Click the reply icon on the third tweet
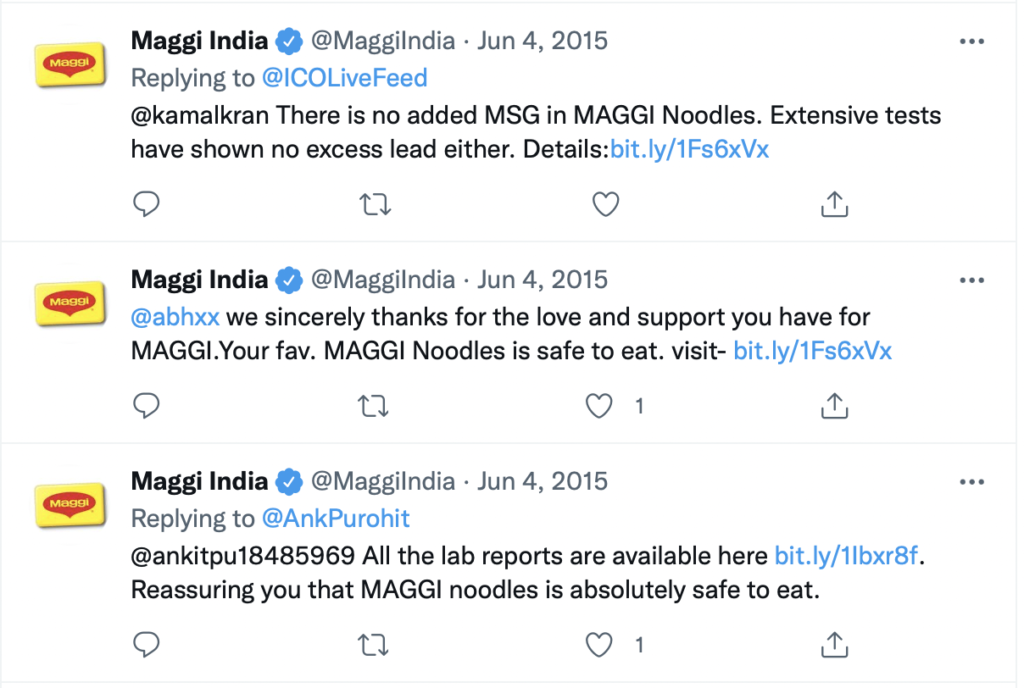Screen dimensions: 1024x688 (x=146, y=645)
